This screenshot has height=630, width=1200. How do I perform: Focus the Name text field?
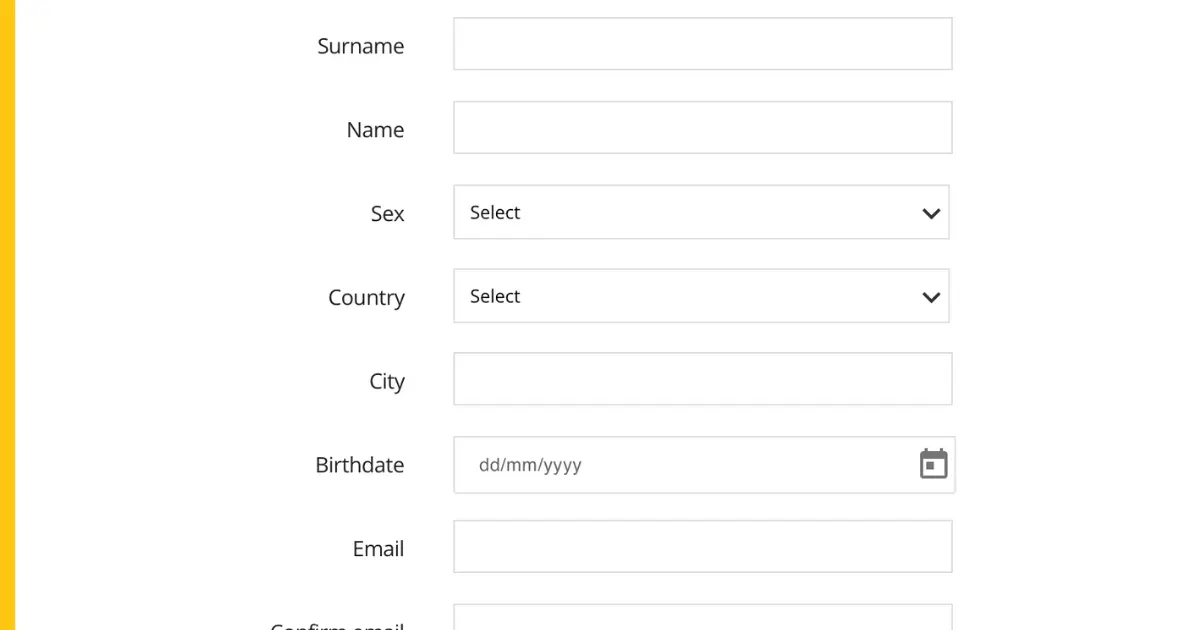pos(703,128)
